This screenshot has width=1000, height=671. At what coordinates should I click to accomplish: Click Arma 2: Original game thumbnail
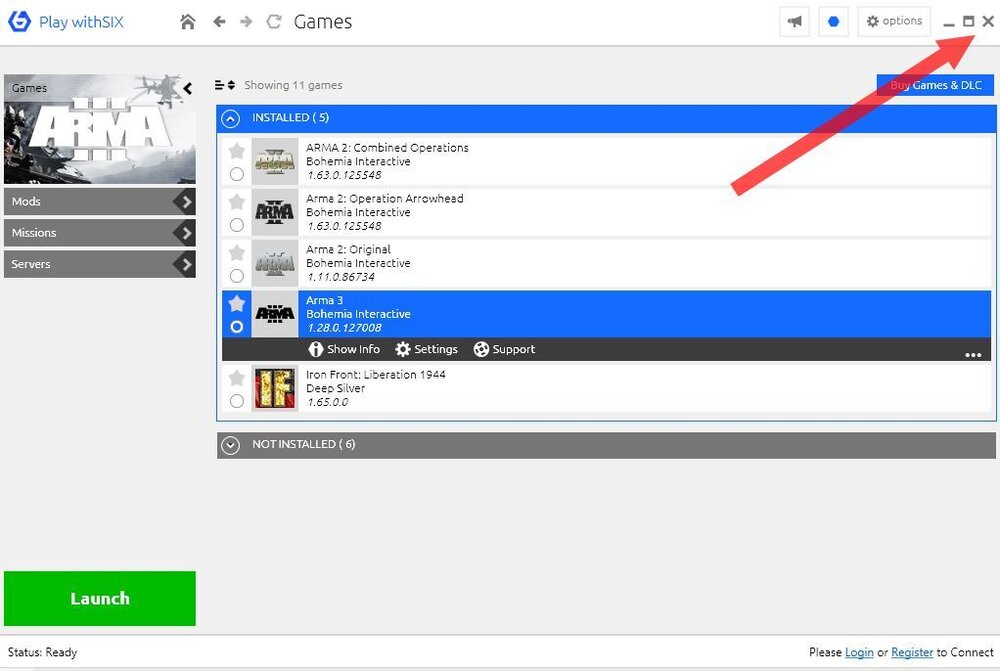tap(275, 263)
